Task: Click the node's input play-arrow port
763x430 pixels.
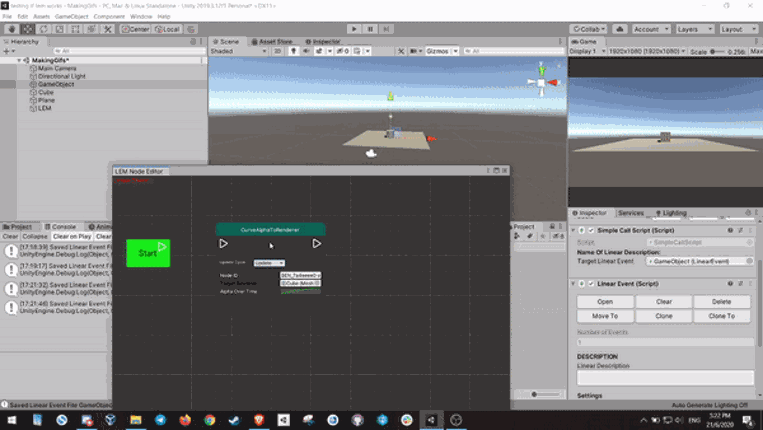Action: (x=223, y=243)
